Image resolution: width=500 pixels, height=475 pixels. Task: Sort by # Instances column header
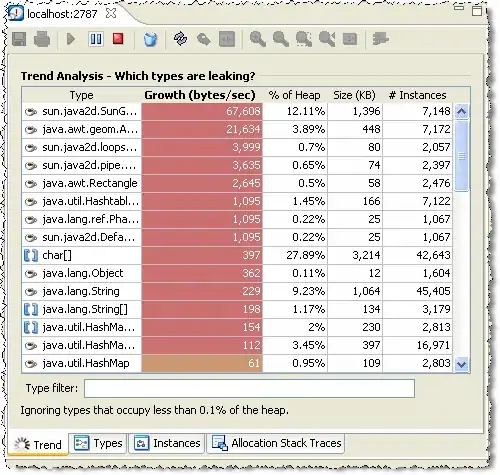tap(417, 95)
